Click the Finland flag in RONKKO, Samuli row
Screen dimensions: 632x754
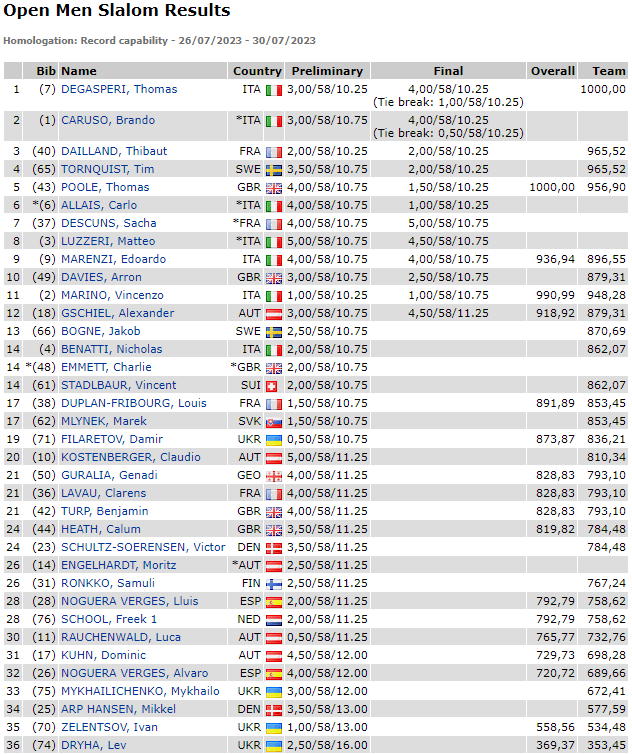tap(274, 583)
